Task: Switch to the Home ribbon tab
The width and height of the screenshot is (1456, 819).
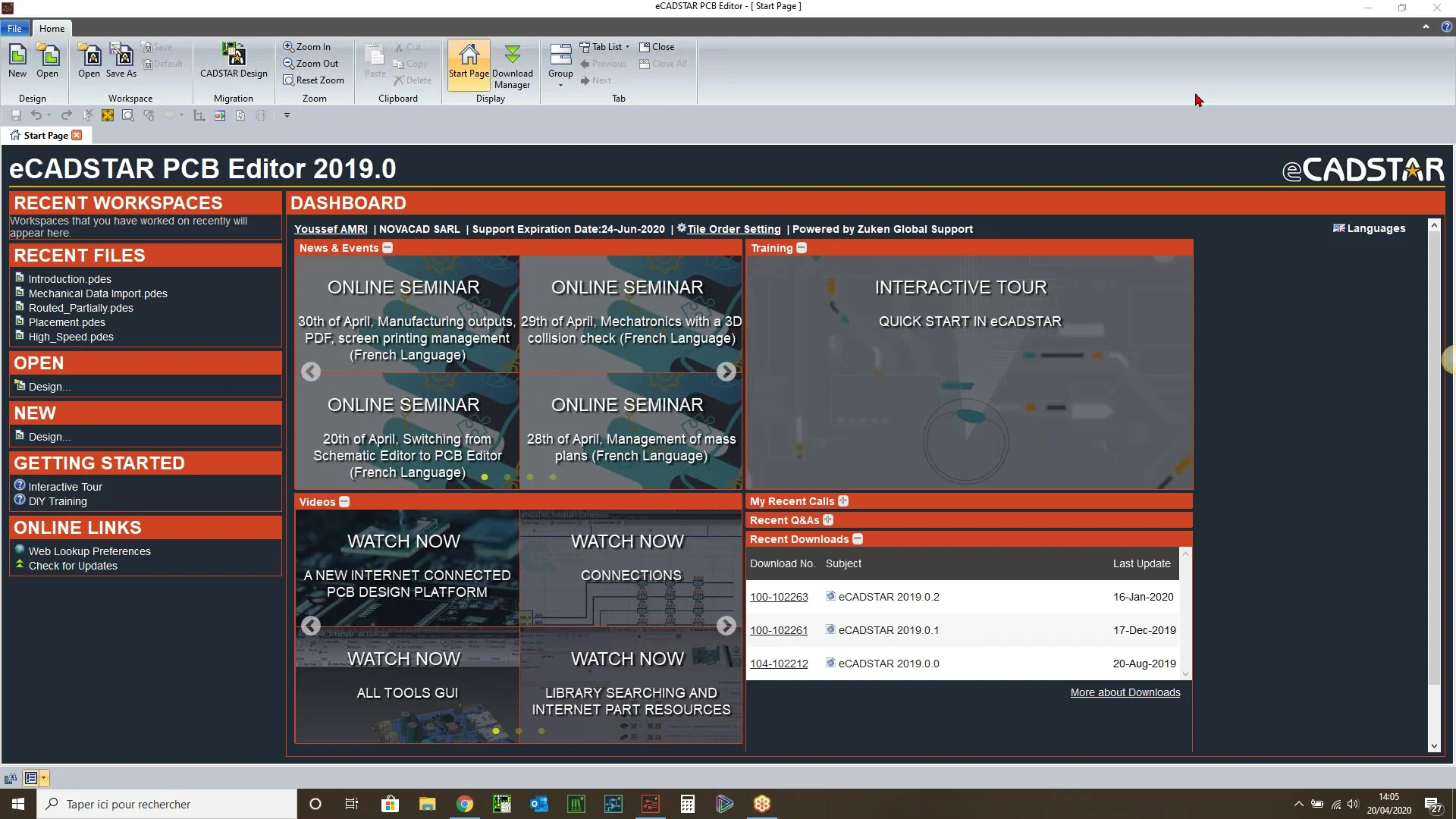Action: [52, 29]
